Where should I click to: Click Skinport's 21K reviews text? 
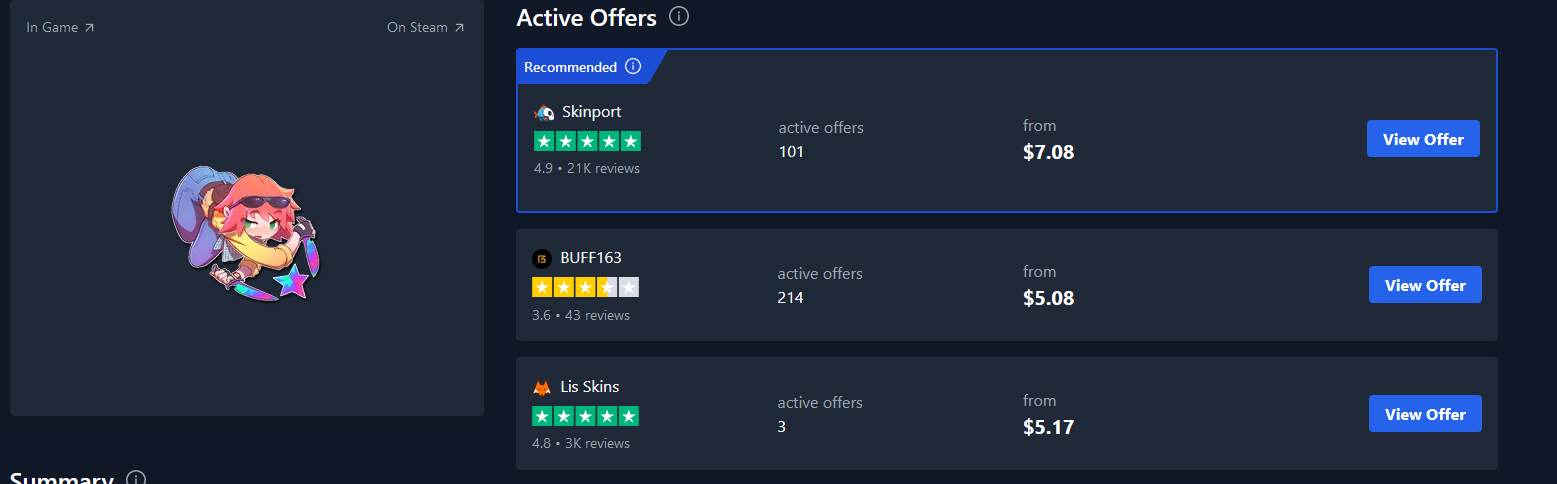[603, 168]
